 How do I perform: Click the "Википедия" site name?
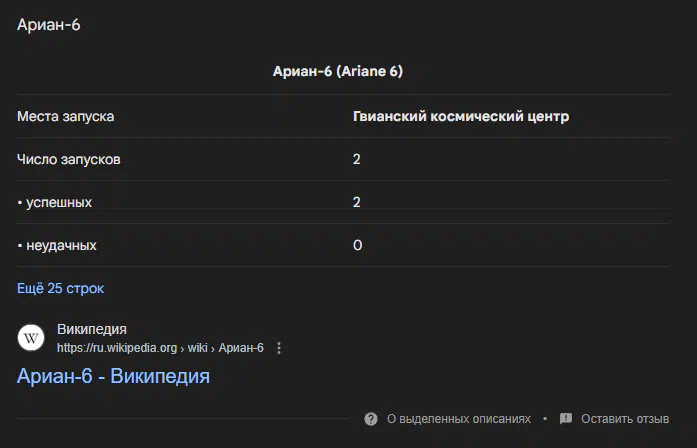click(92, 329)
